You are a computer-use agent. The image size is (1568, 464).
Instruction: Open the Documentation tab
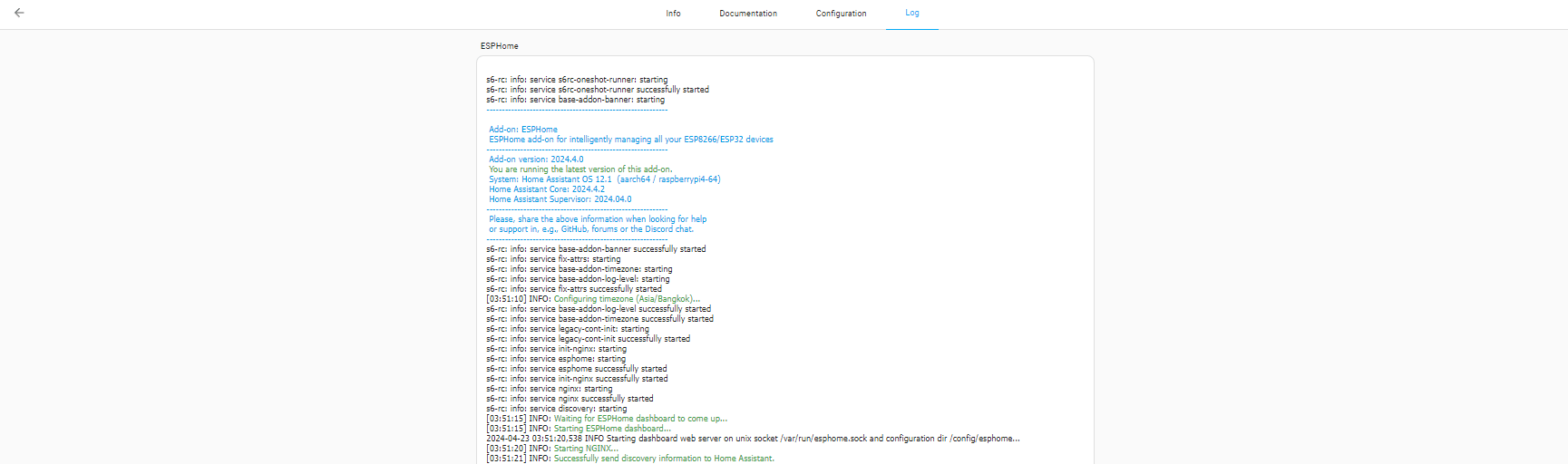pyautogui.click(x=748, y=14)
